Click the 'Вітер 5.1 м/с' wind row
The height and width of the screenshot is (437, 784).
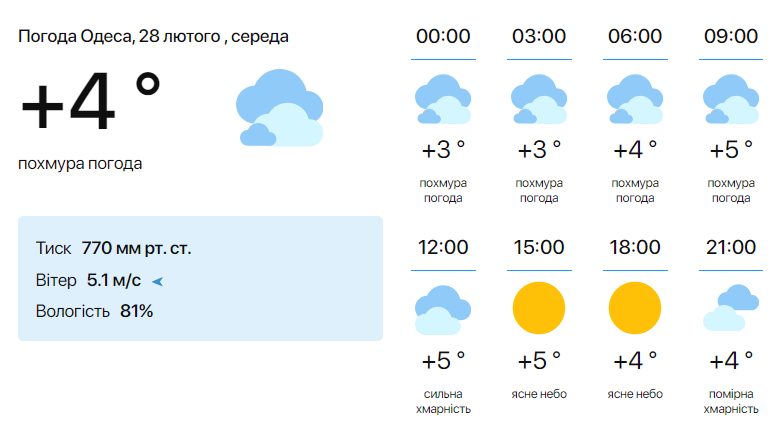(x=88, y=280)
